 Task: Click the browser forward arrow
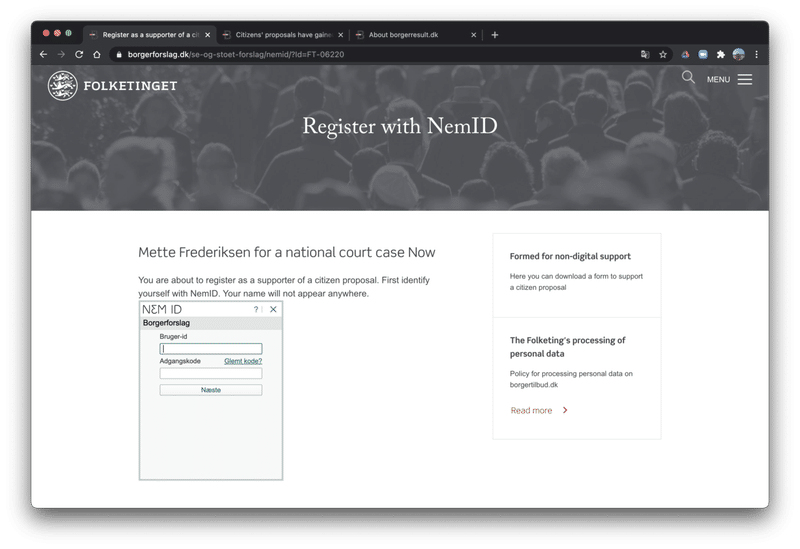tap(61, 54)
